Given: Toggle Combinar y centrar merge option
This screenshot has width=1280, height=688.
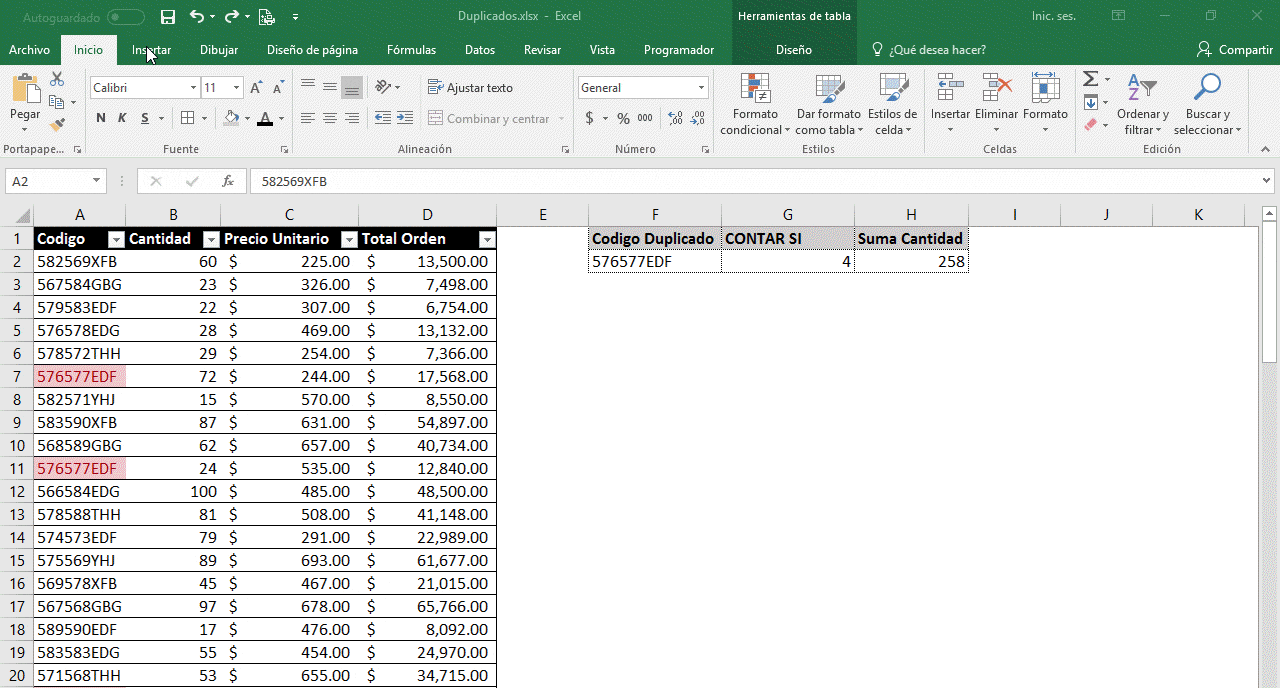Looking at the screenshot, I should click(490, 118).
